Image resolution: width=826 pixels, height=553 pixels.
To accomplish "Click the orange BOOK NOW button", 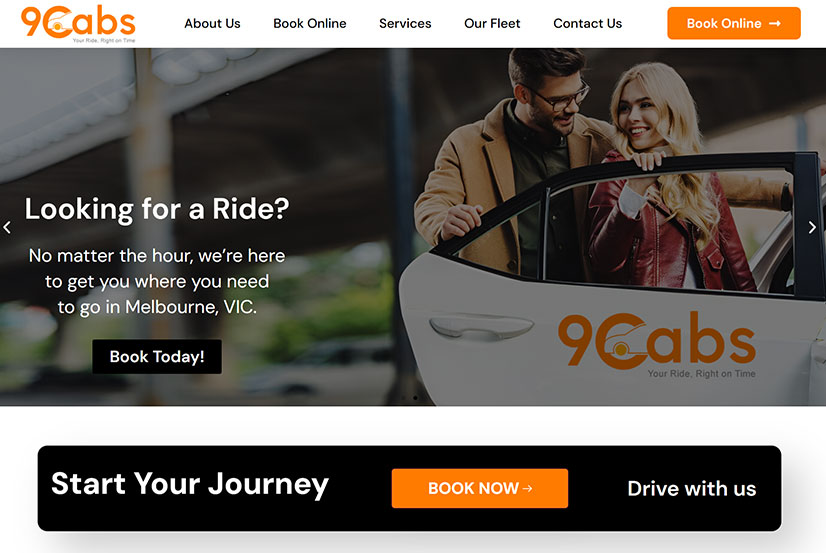I will pos(480,488).
